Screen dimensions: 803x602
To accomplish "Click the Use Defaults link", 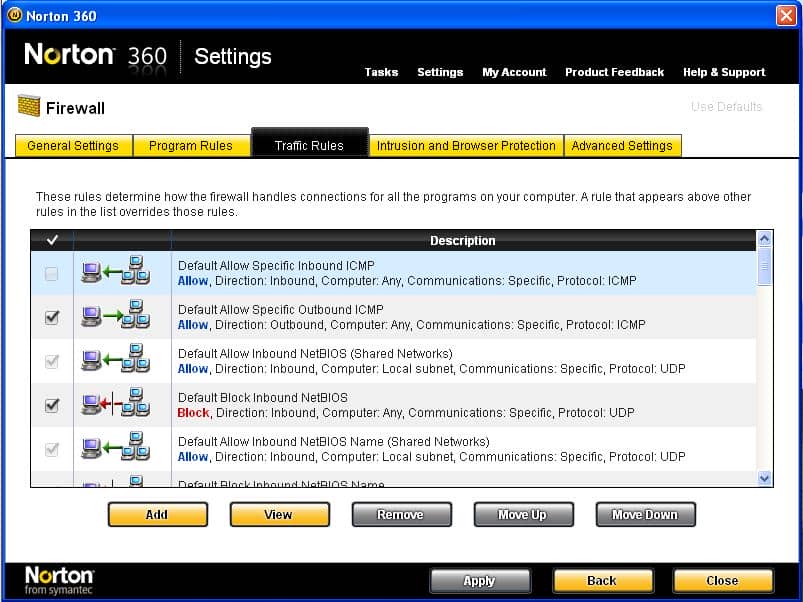I will point(726,106).
